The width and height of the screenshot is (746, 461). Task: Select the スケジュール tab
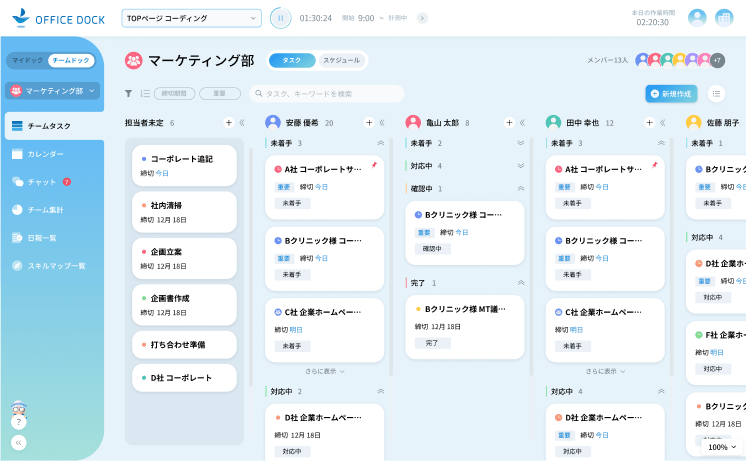point(342,60)
